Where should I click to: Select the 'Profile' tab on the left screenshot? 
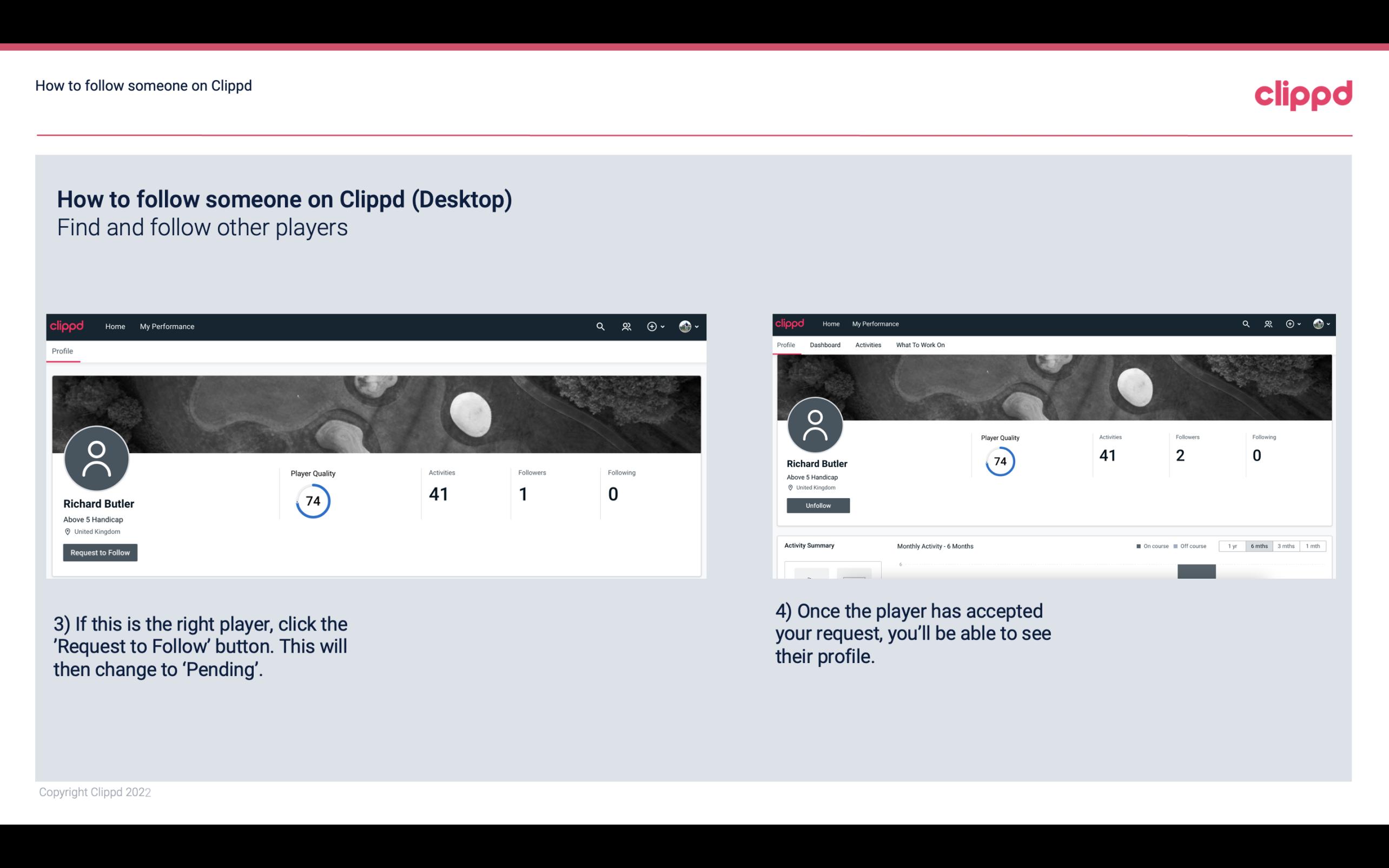tap(62, 351)
